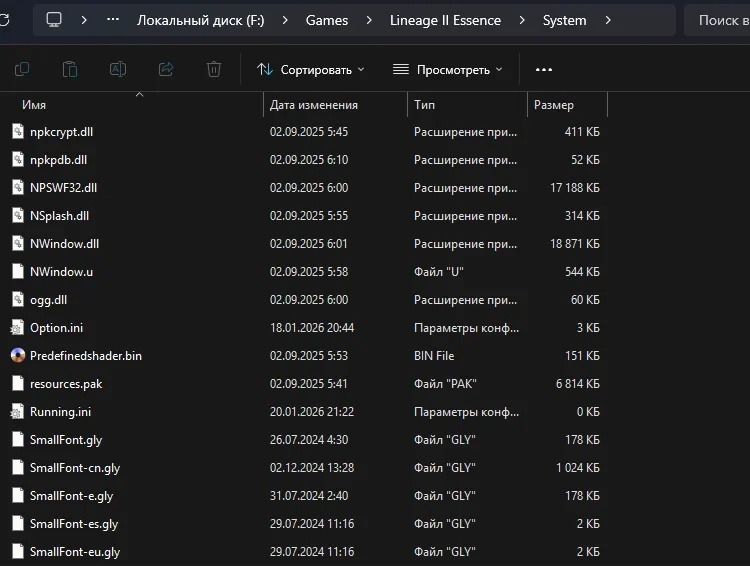Expand chevron after Локальный диск (F:)
The width and height of the screenshot is (750, 566).
point(285,20)
